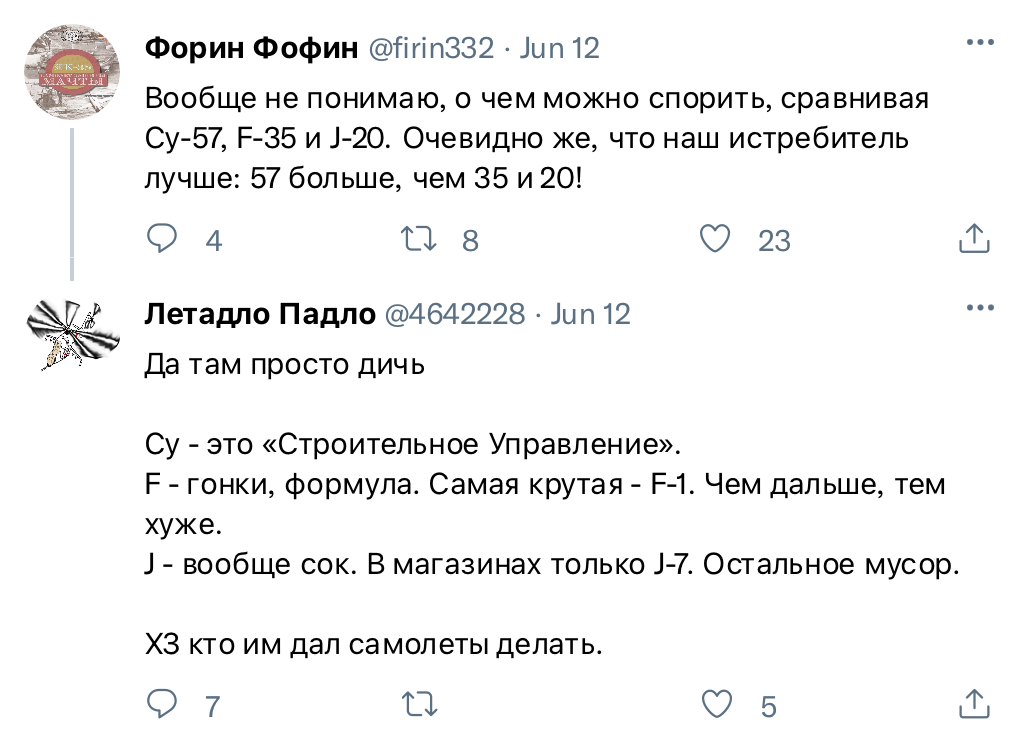Viewport: 1024px width, 748px height.
Task: Share Летадло Падло's tweet
Action: 974,704
